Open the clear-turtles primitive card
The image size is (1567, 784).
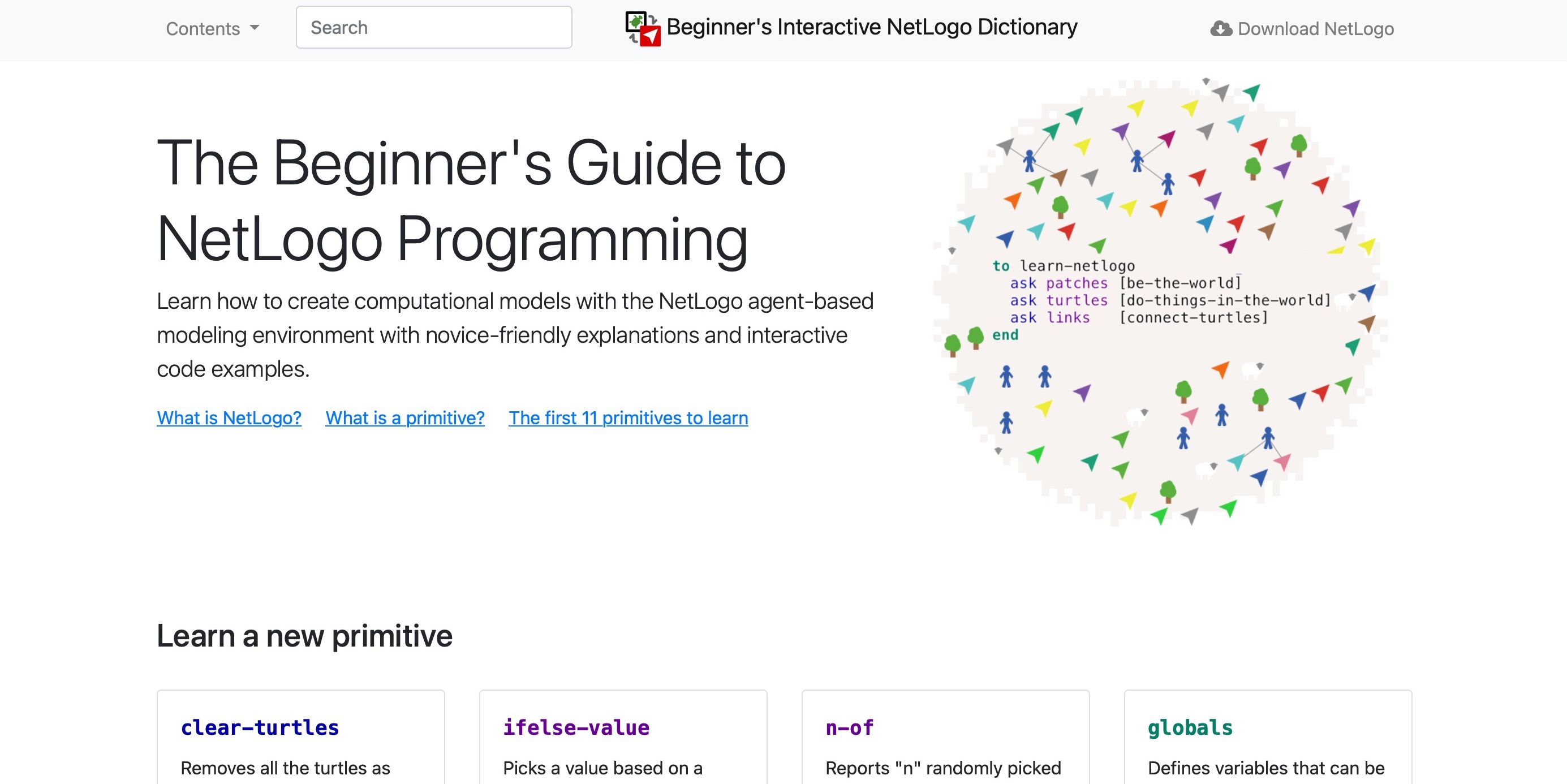[x=260, y=727]
